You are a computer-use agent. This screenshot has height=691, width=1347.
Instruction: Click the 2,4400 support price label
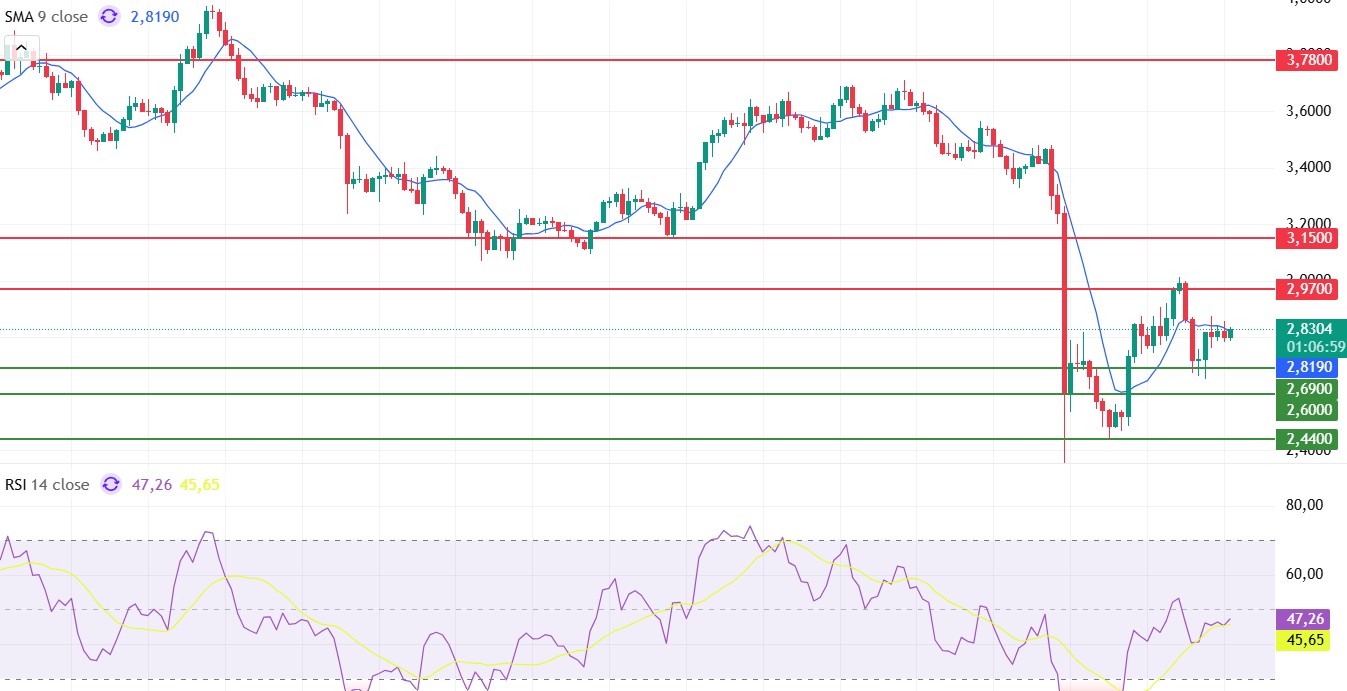(1310, 439)
